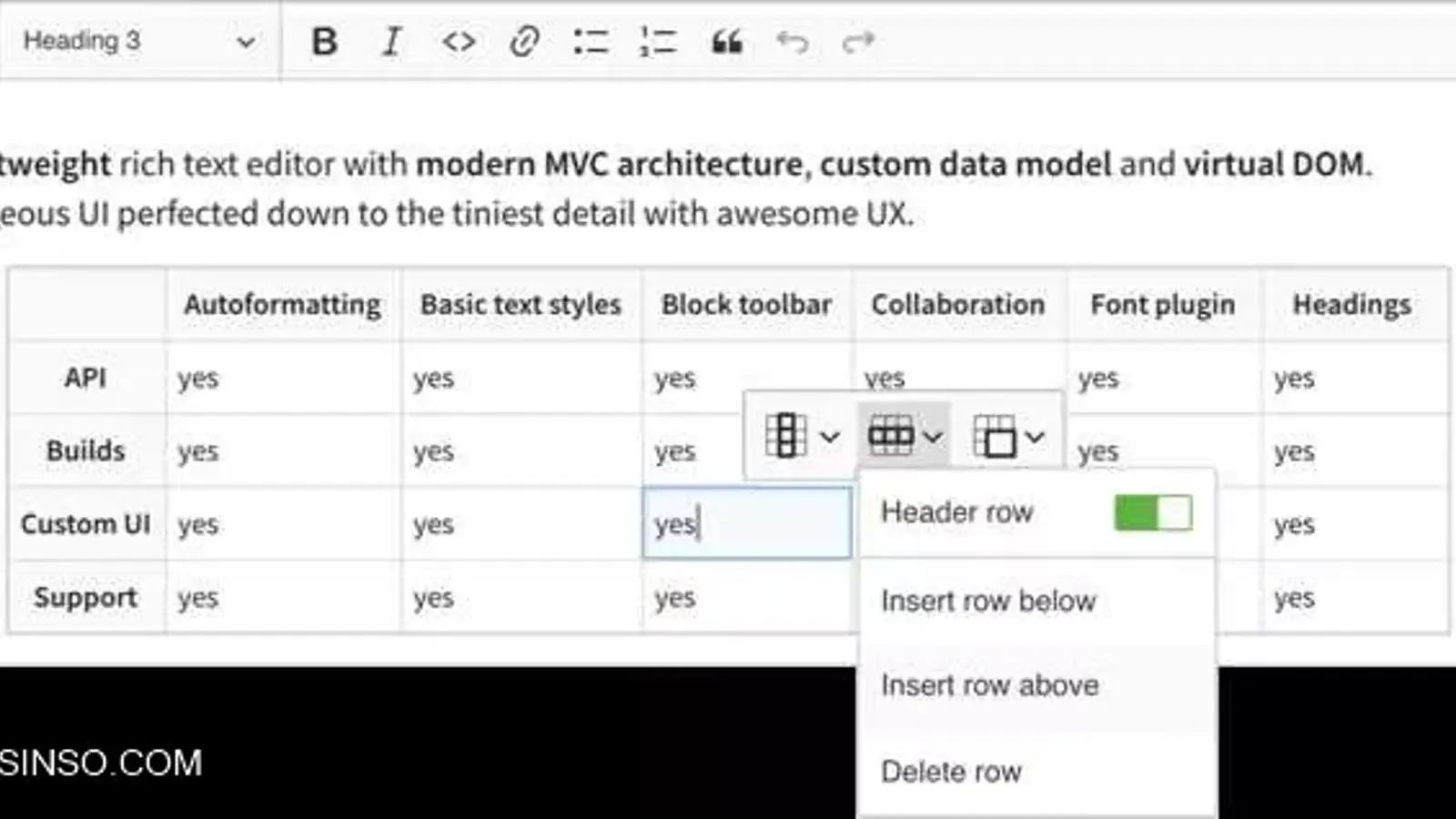Insert a code snippet
Image resolution: width=1456 pixels, height=819 pixels.
coord(458,41)
